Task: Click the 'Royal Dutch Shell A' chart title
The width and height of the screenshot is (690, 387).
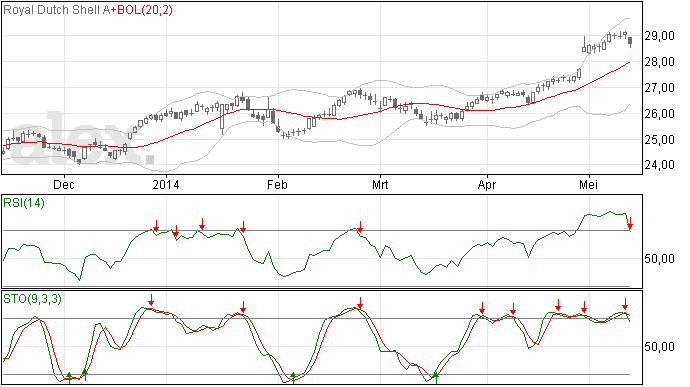Action: (x=56, y=10)
